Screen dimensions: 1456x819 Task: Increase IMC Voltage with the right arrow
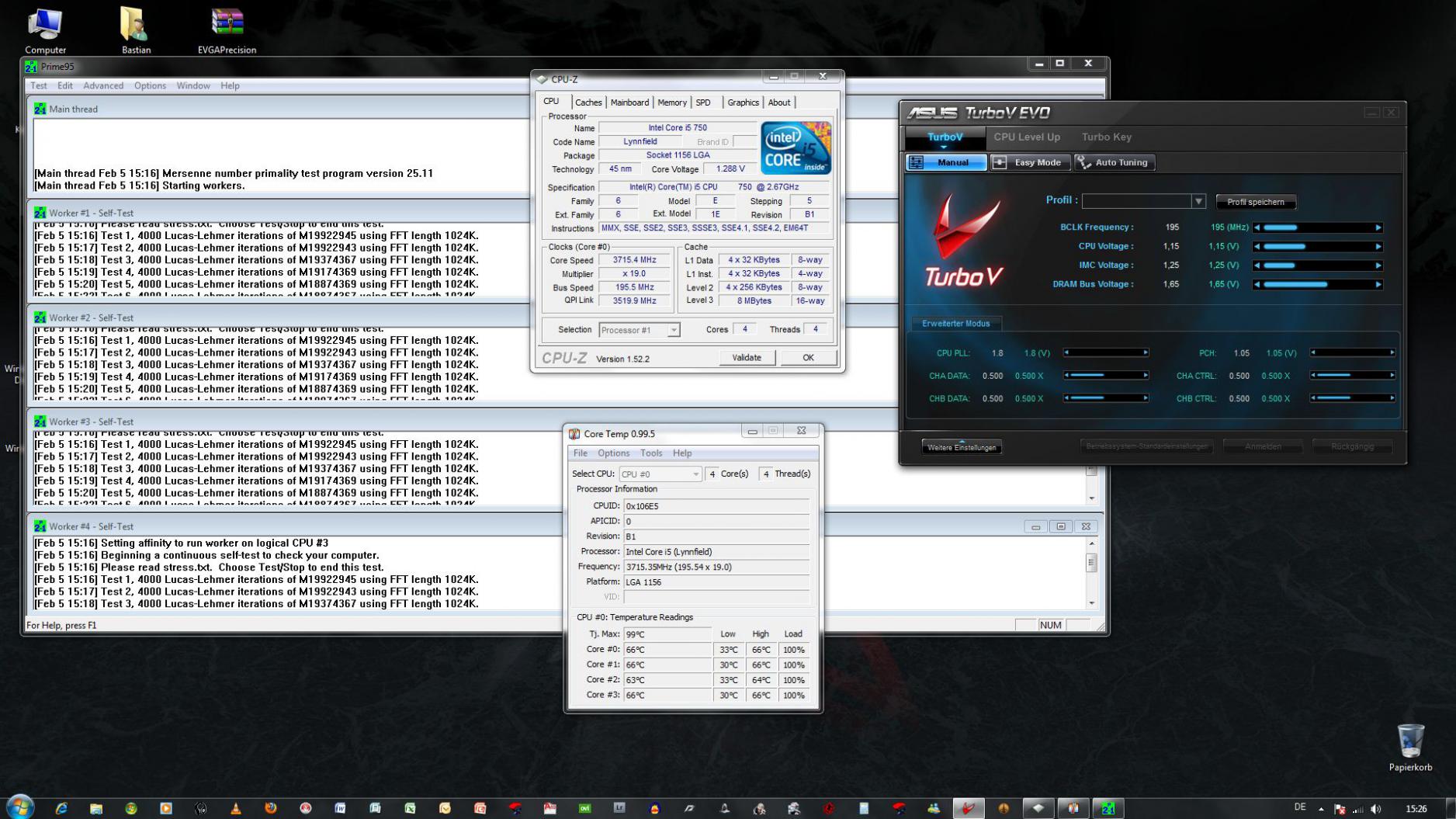(x=1378, y=265)
